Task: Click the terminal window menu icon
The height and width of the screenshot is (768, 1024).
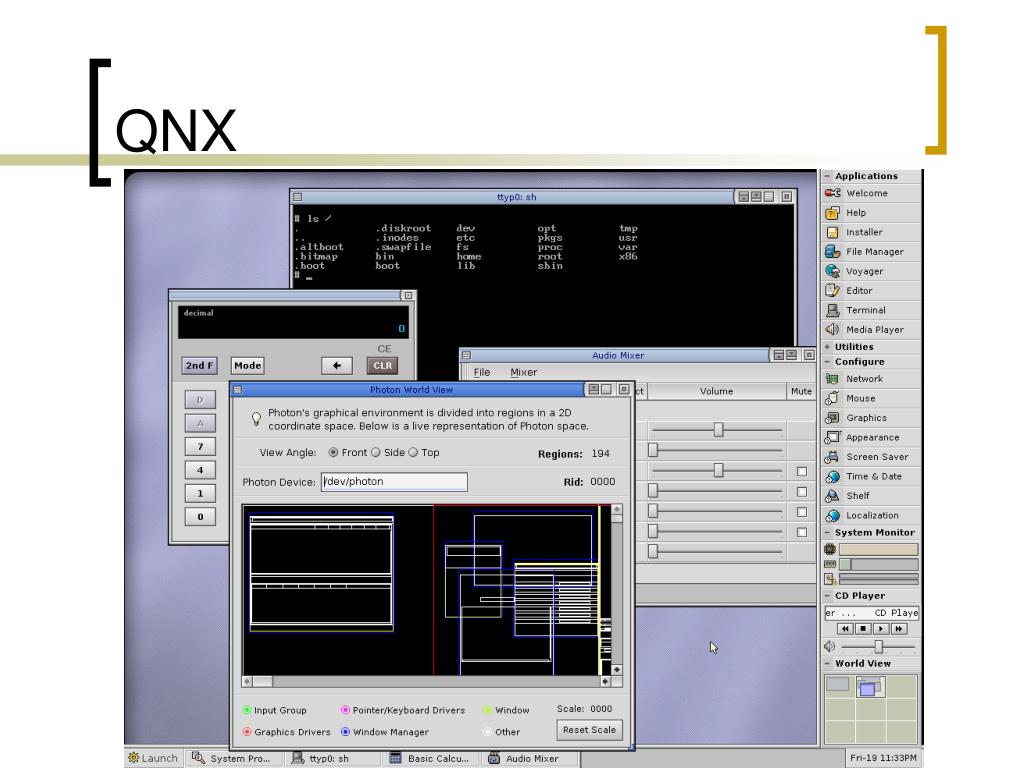Action: tap(298, 197)
